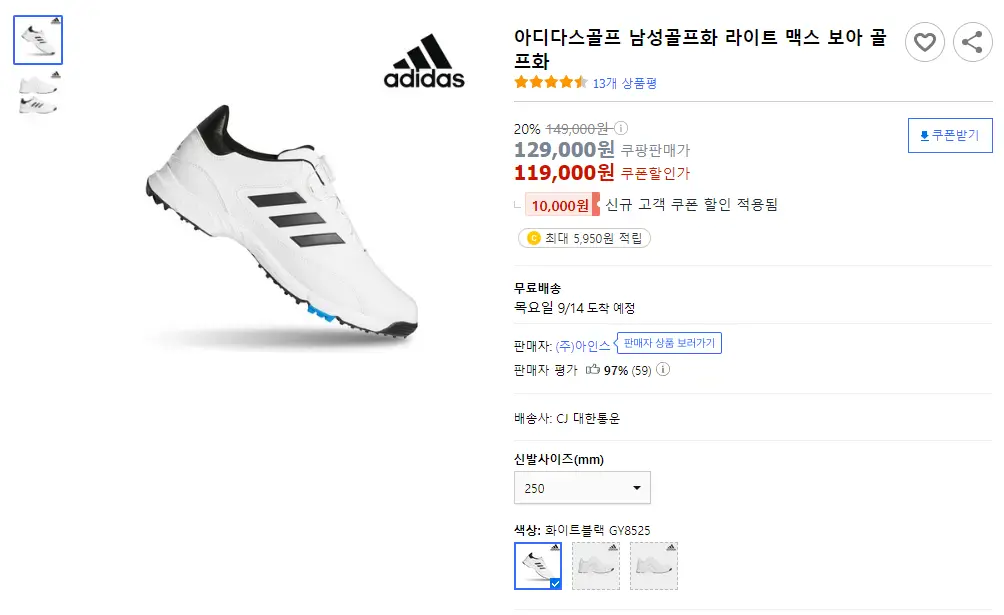
Task: Choose the third color option swatch
Action: (654, 566)
